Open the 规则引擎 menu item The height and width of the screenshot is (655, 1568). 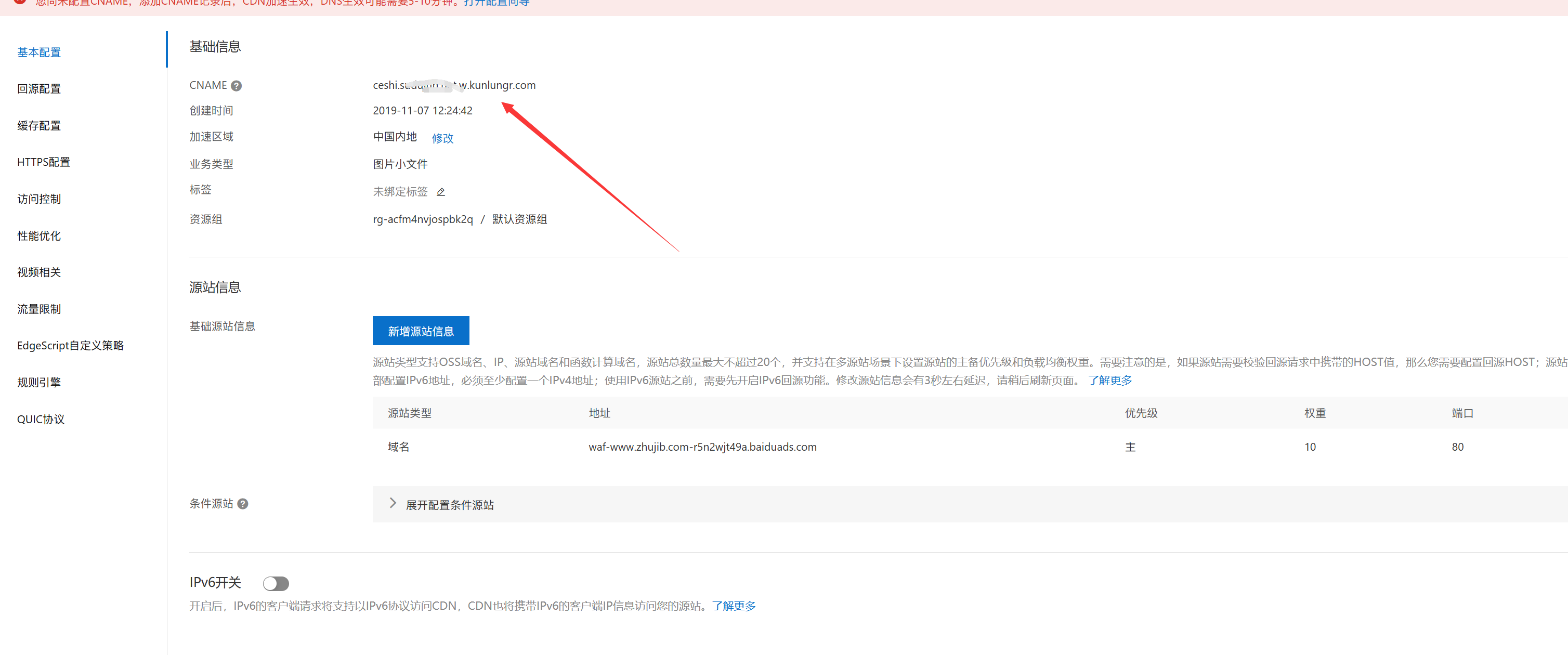(39, 382)
